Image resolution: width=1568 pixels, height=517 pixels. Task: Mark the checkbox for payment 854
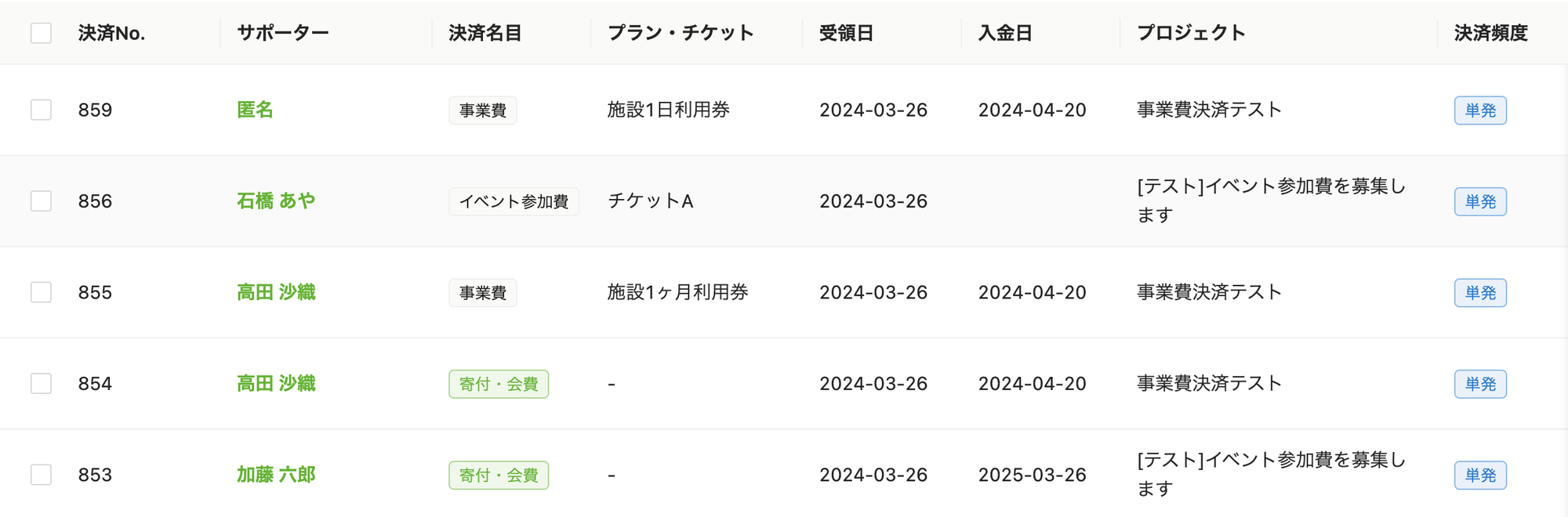41,384
